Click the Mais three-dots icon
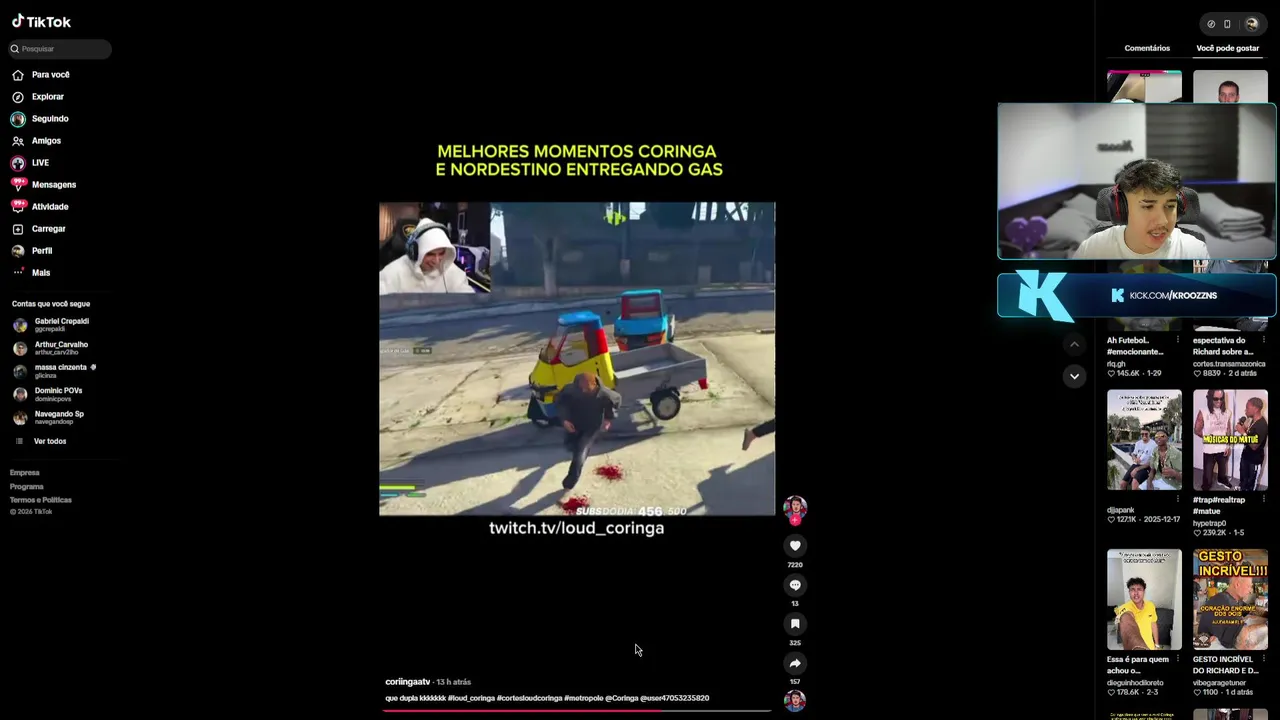This screenshot has height=720, width=1280. point(18,272)
